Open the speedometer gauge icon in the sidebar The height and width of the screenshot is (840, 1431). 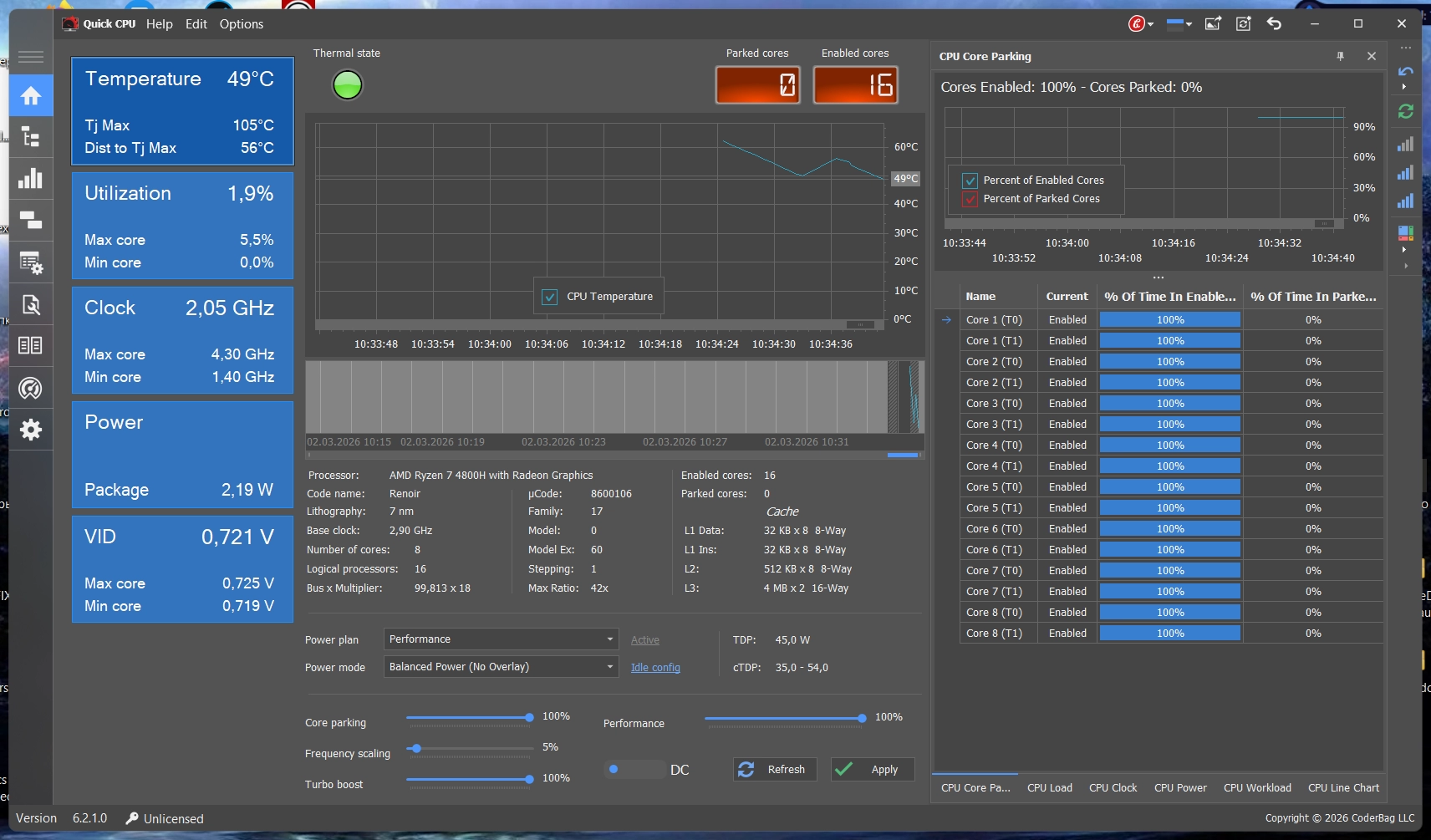[x=31, y=388]
